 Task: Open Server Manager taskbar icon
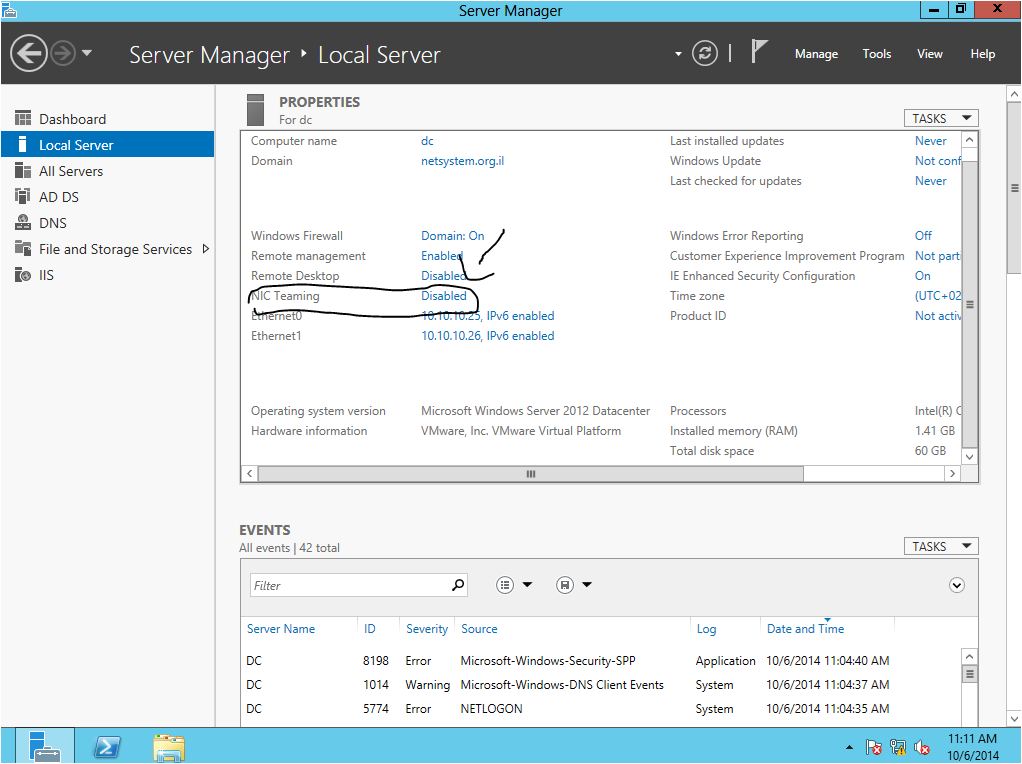coord(44,746)
